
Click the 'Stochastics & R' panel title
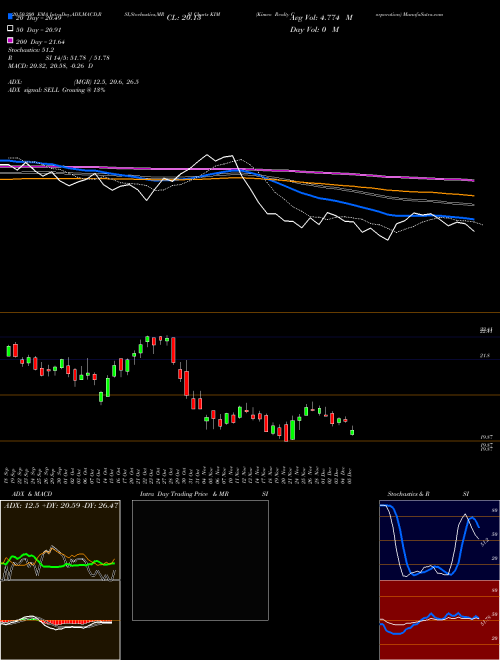coord(408,494)
